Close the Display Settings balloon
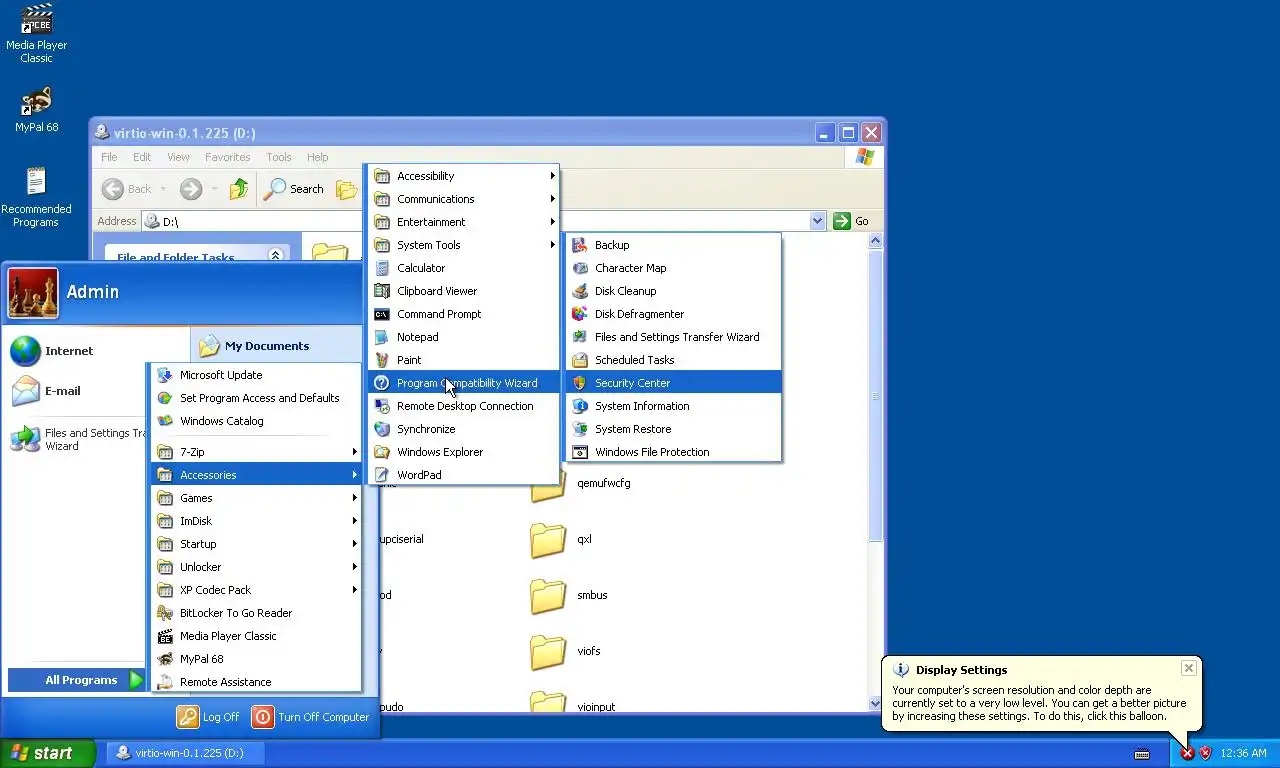 1188,668
